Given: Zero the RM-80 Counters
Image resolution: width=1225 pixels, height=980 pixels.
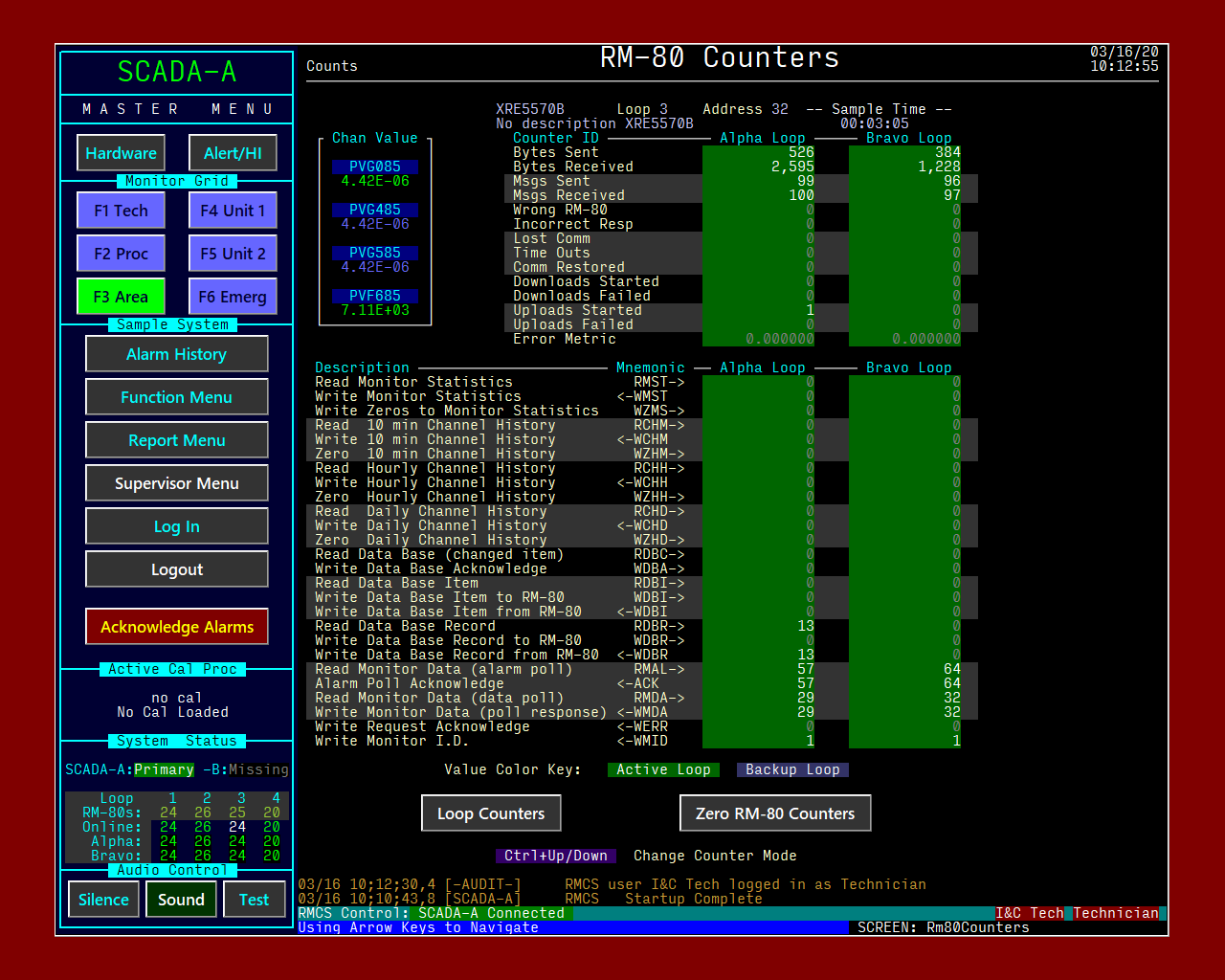Looking at the screenshot, I should click(775, 813).
